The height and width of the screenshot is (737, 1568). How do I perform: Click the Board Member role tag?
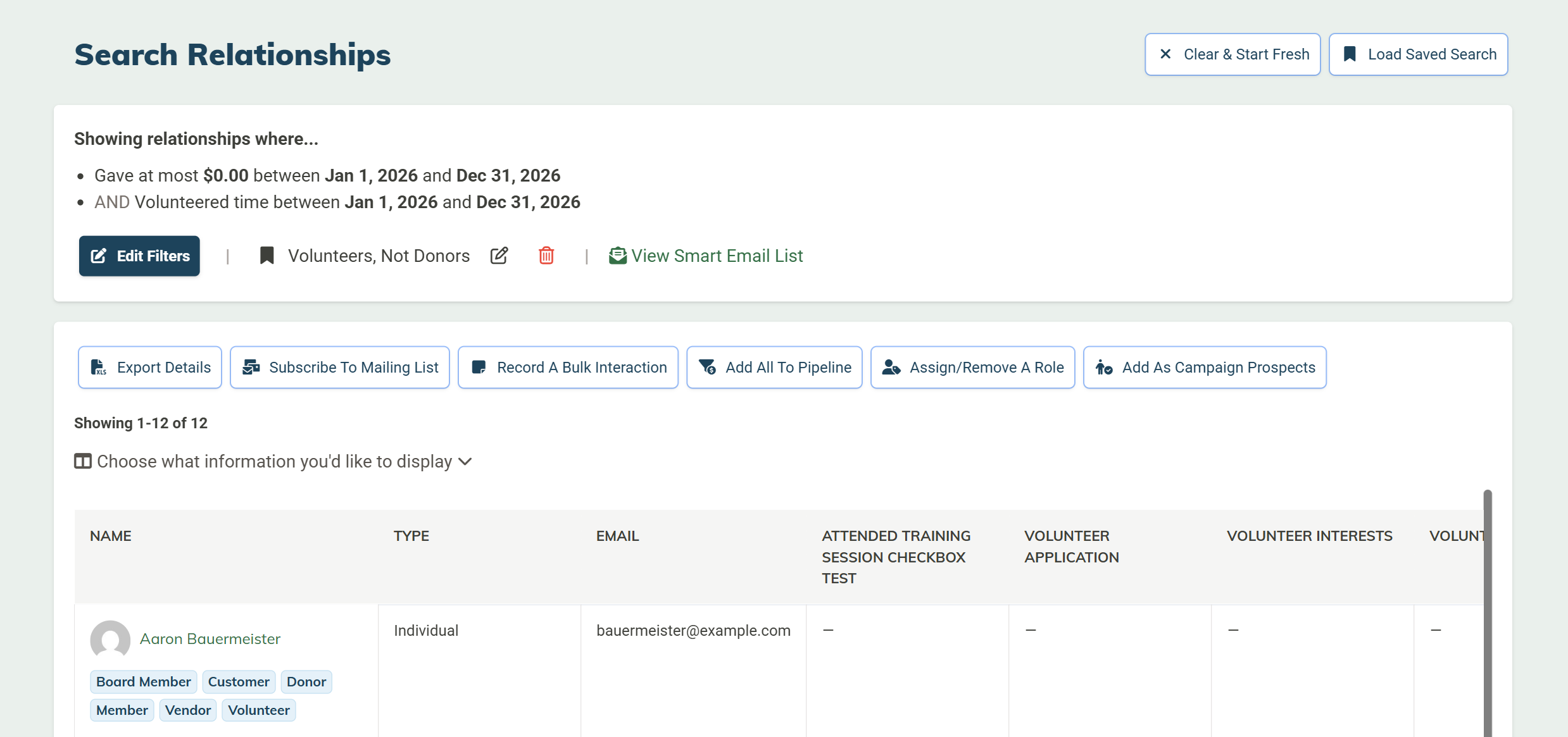tap(143, 682)
